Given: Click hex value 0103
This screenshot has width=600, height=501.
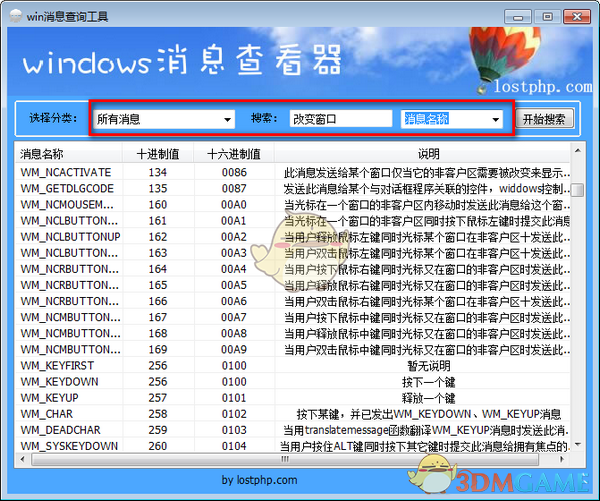Looking at the screenshot, I should pos(234,430).
